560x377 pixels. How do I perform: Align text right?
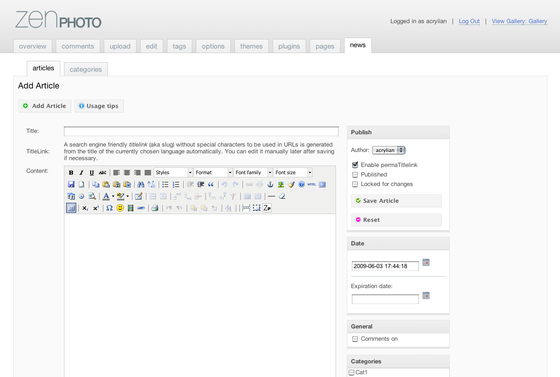137,172
